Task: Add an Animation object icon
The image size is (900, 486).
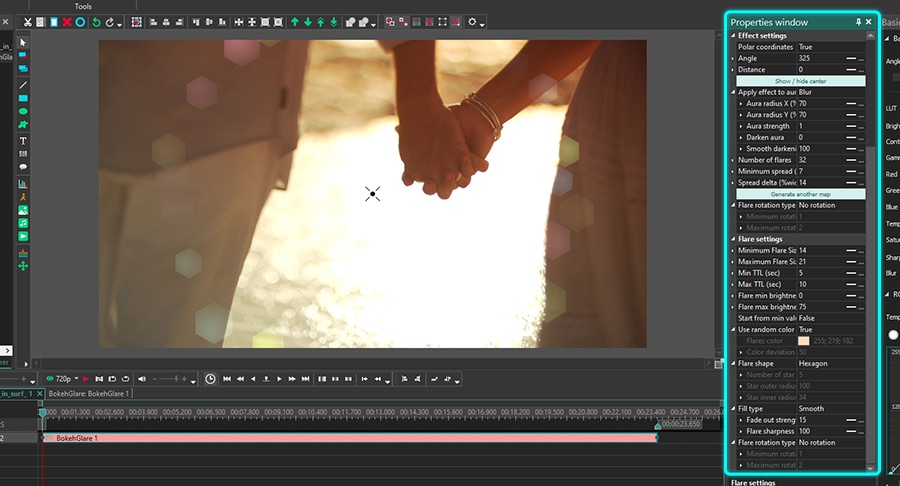Action: tap(23, 197)
